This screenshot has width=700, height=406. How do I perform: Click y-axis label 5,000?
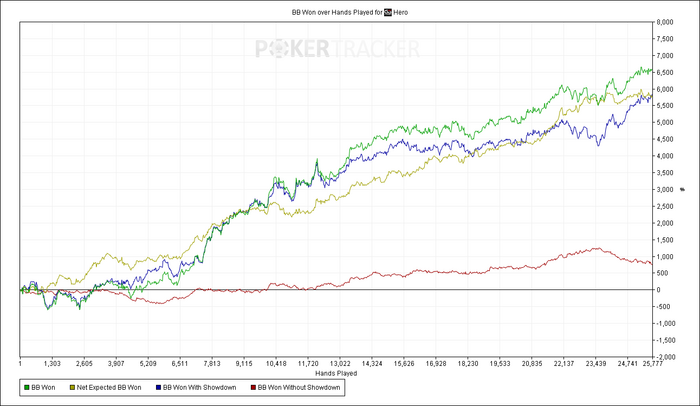click(x=665, y=122)
